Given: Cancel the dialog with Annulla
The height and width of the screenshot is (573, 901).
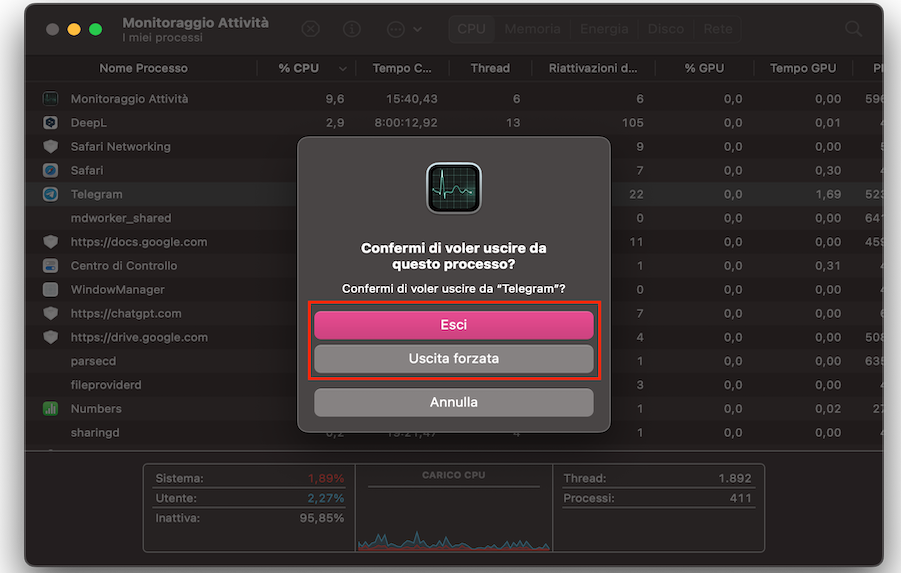Looking at the screenshot, I should point(454,402).
